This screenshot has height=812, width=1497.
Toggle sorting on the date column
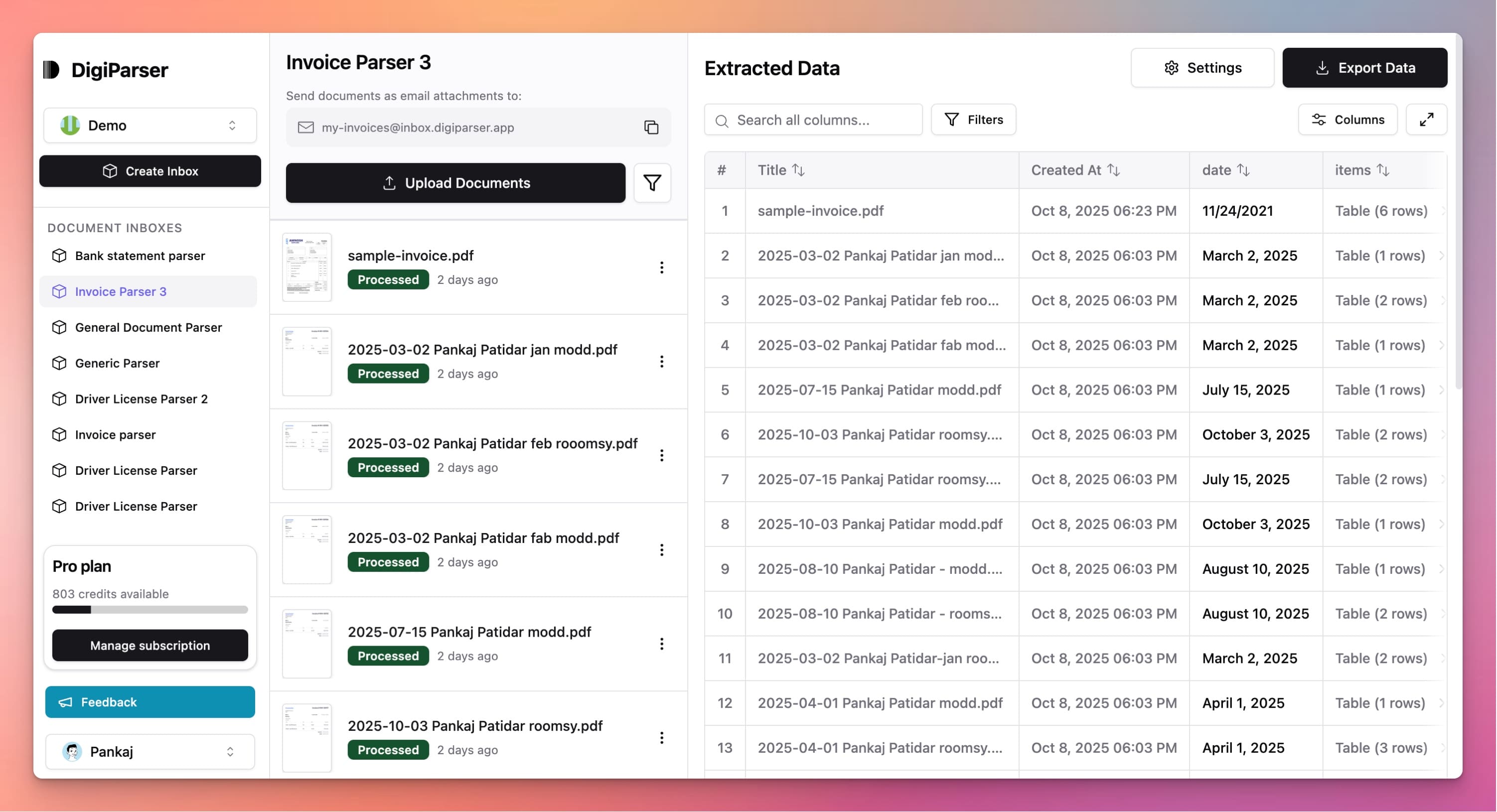(1245, 169)
